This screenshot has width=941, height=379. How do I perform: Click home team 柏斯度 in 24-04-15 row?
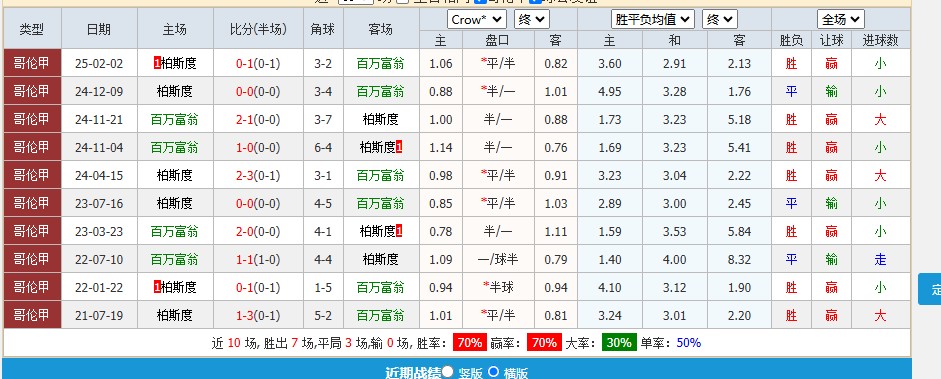175,176
